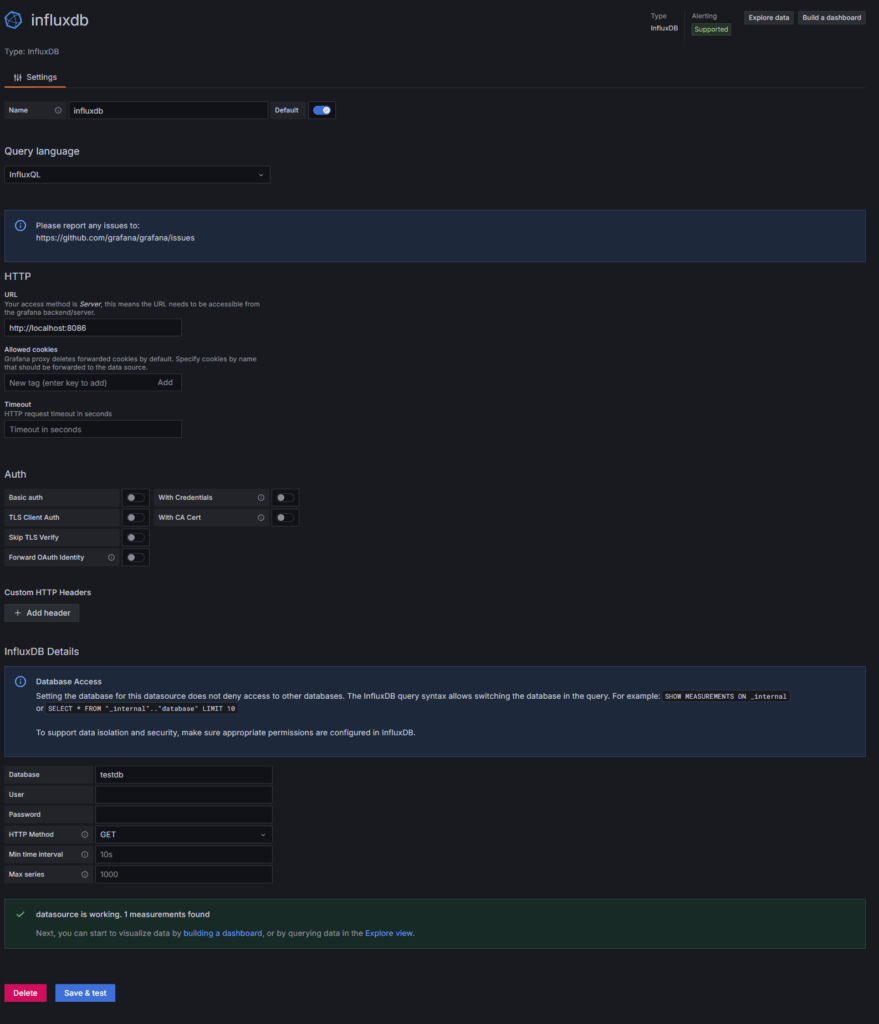Toggle TLS Client Auth on
Image resolution: width=879 pixels, height=1024 pixels.
pos(135,518)
